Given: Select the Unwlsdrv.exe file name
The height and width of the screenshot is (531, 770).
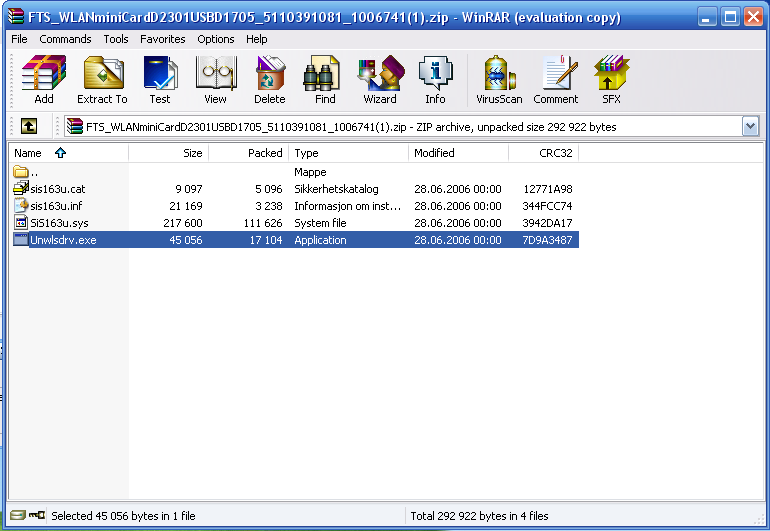Looking at the screenshot, I should (63, 240).
